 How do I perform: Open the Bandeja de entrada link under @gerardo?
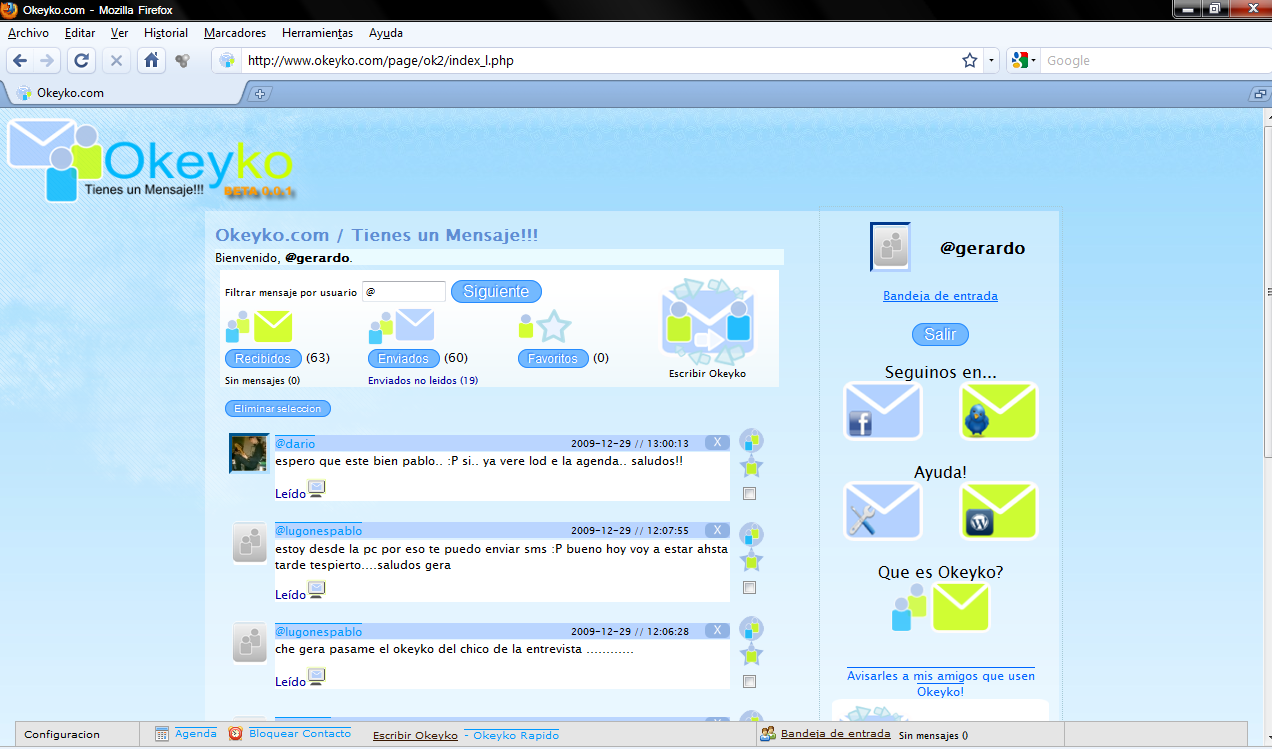940,296
